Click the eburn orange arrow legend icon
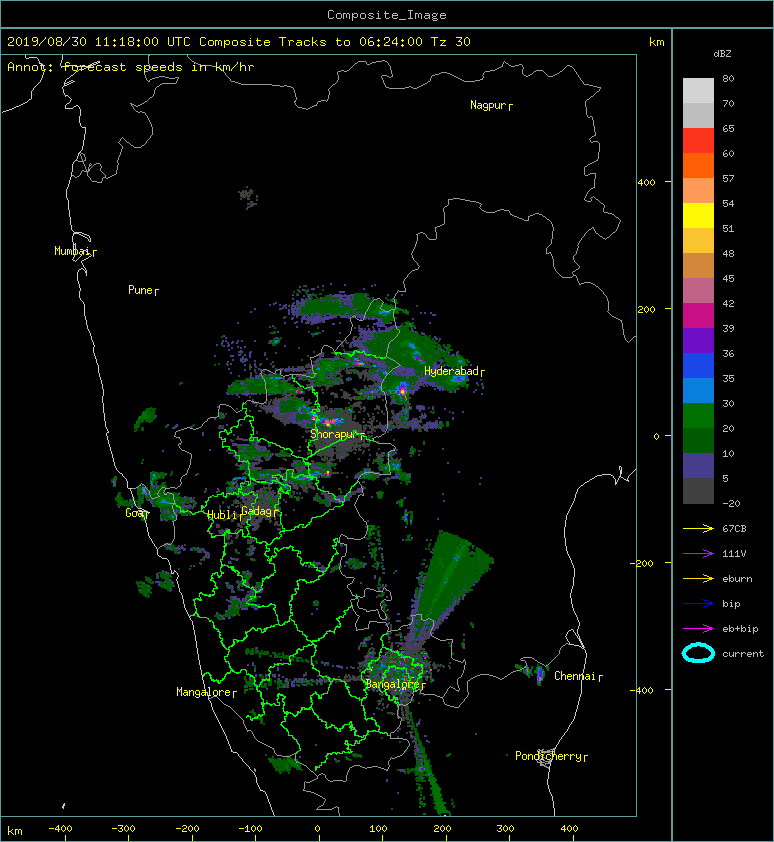774x842 pixels. 698,579
